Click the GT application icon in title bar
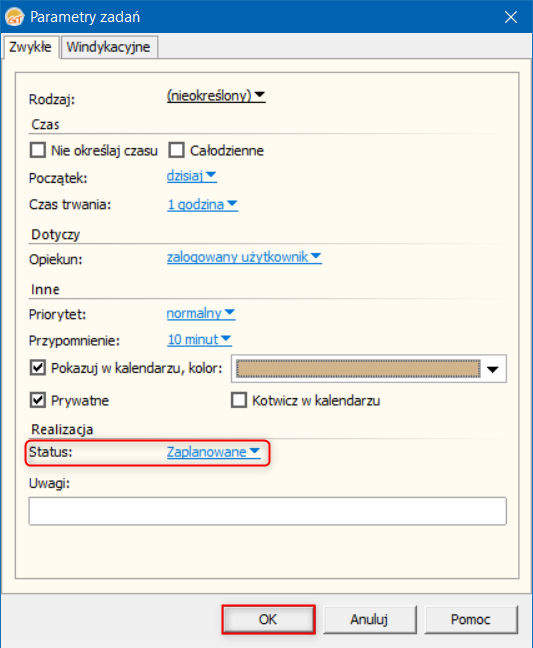This screenshot has width=533, height=648. click(x=14, y=17)
